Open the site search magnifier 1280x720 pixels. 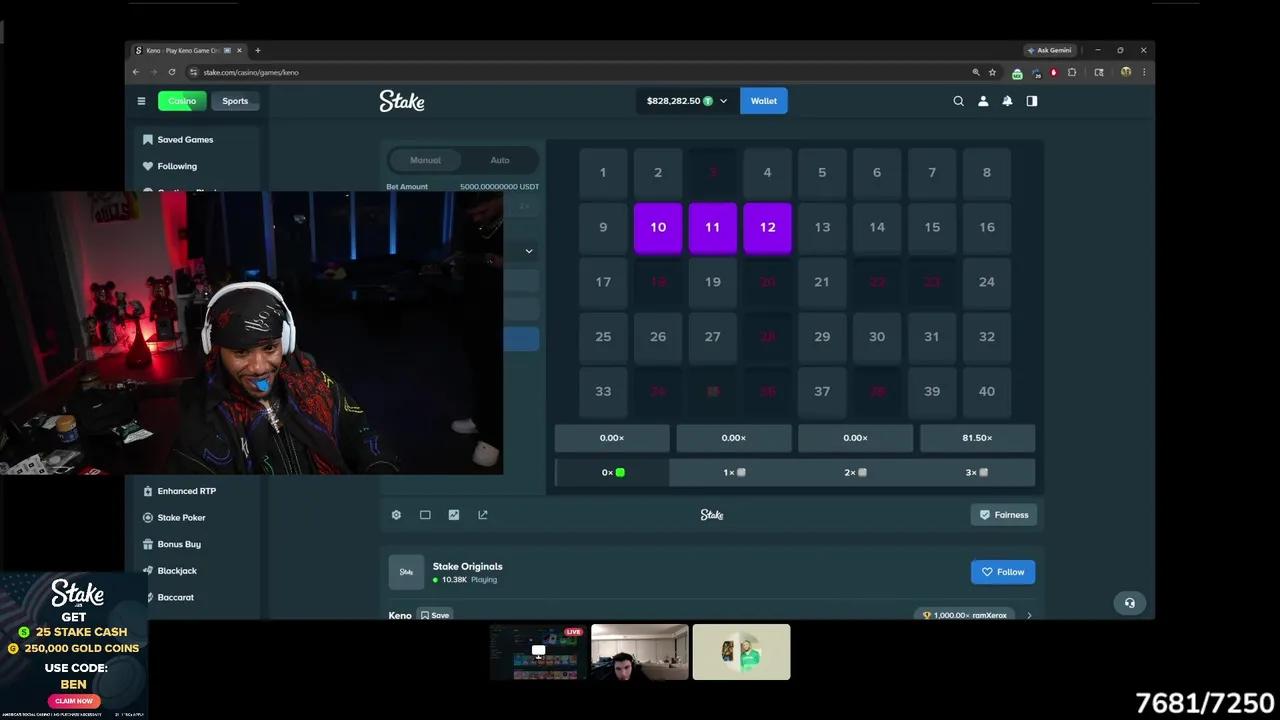[958, 101]
